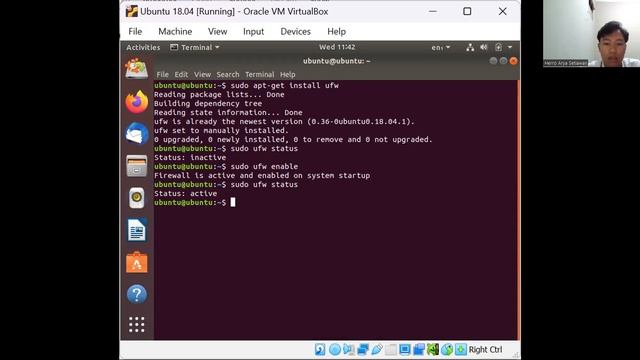The width and height of the screenshot is (640, 360).
Task: Open VirtualBox Help menu
Action: point(336,31)
